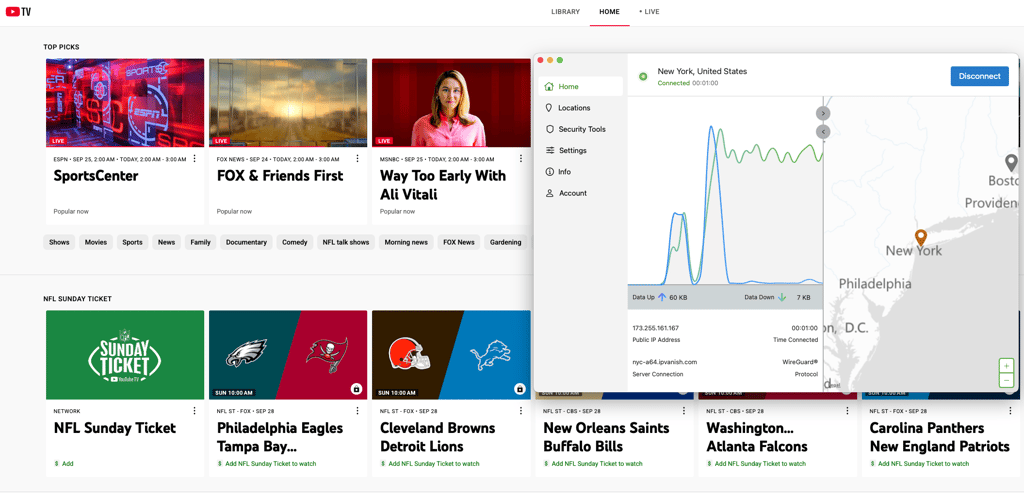
Task: Open SportsCenter thumbnail
Action: tap(125, 103)
